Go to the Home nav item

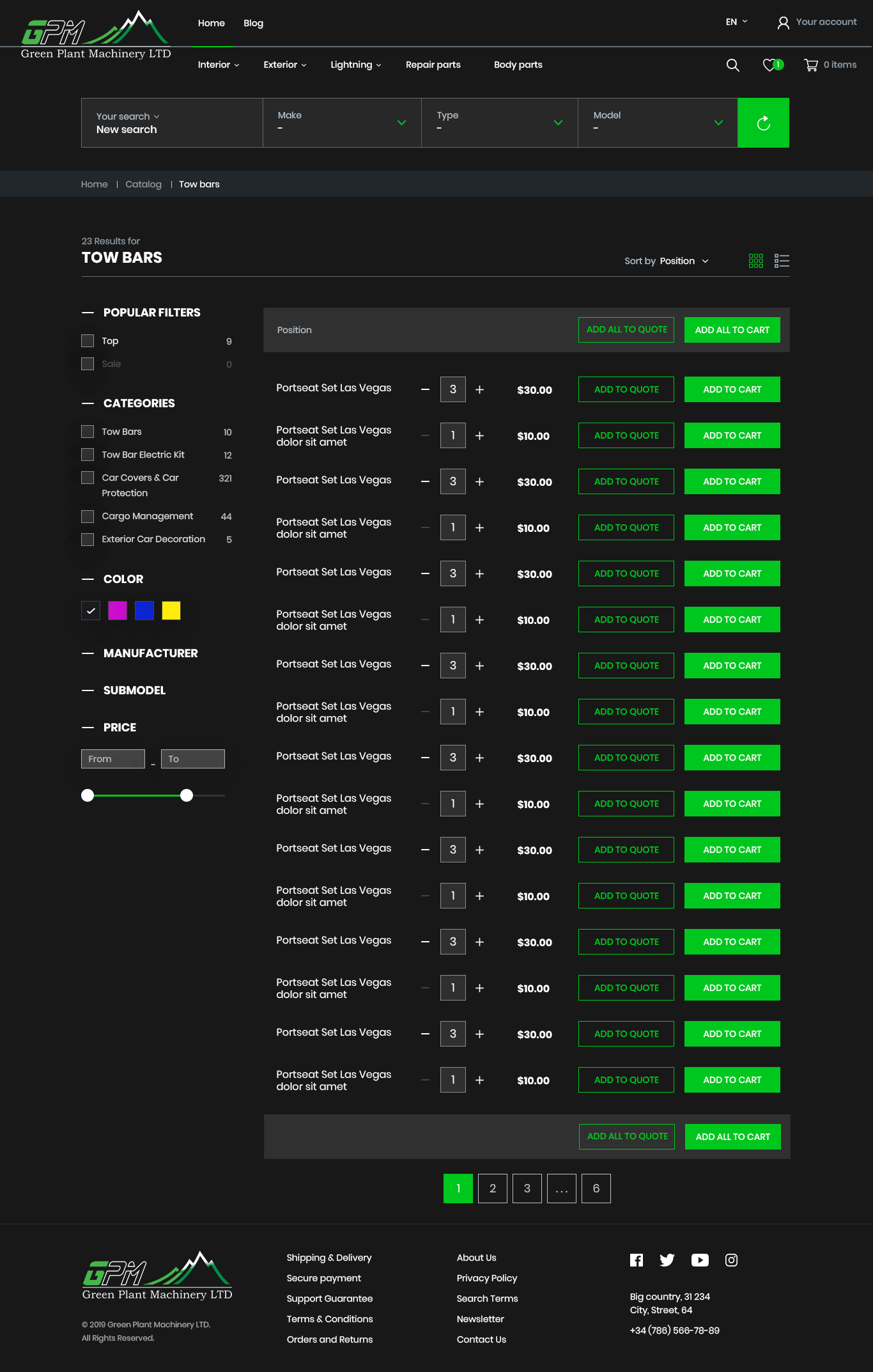click(212, 23)
